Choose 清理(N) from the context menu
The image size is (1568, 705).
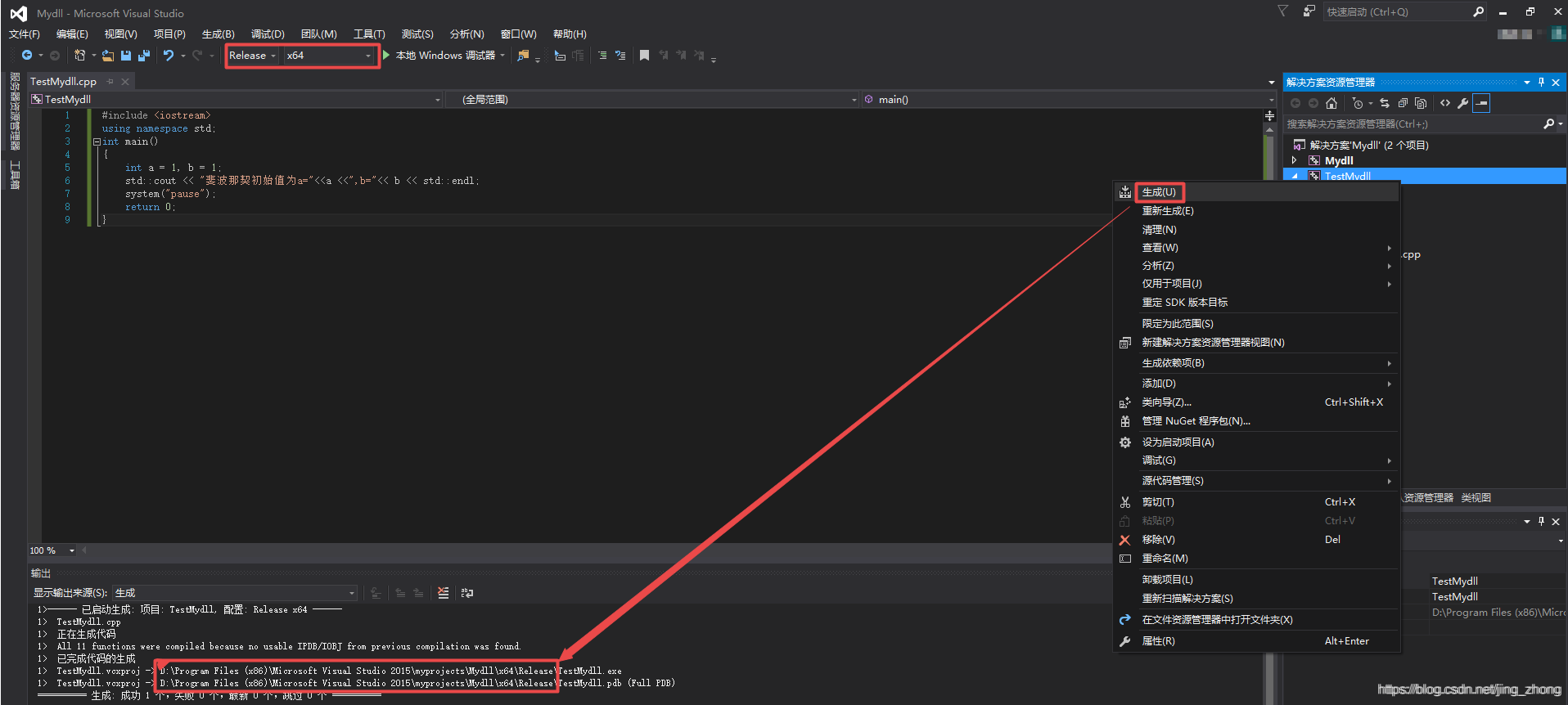[x=1159, y=230]
